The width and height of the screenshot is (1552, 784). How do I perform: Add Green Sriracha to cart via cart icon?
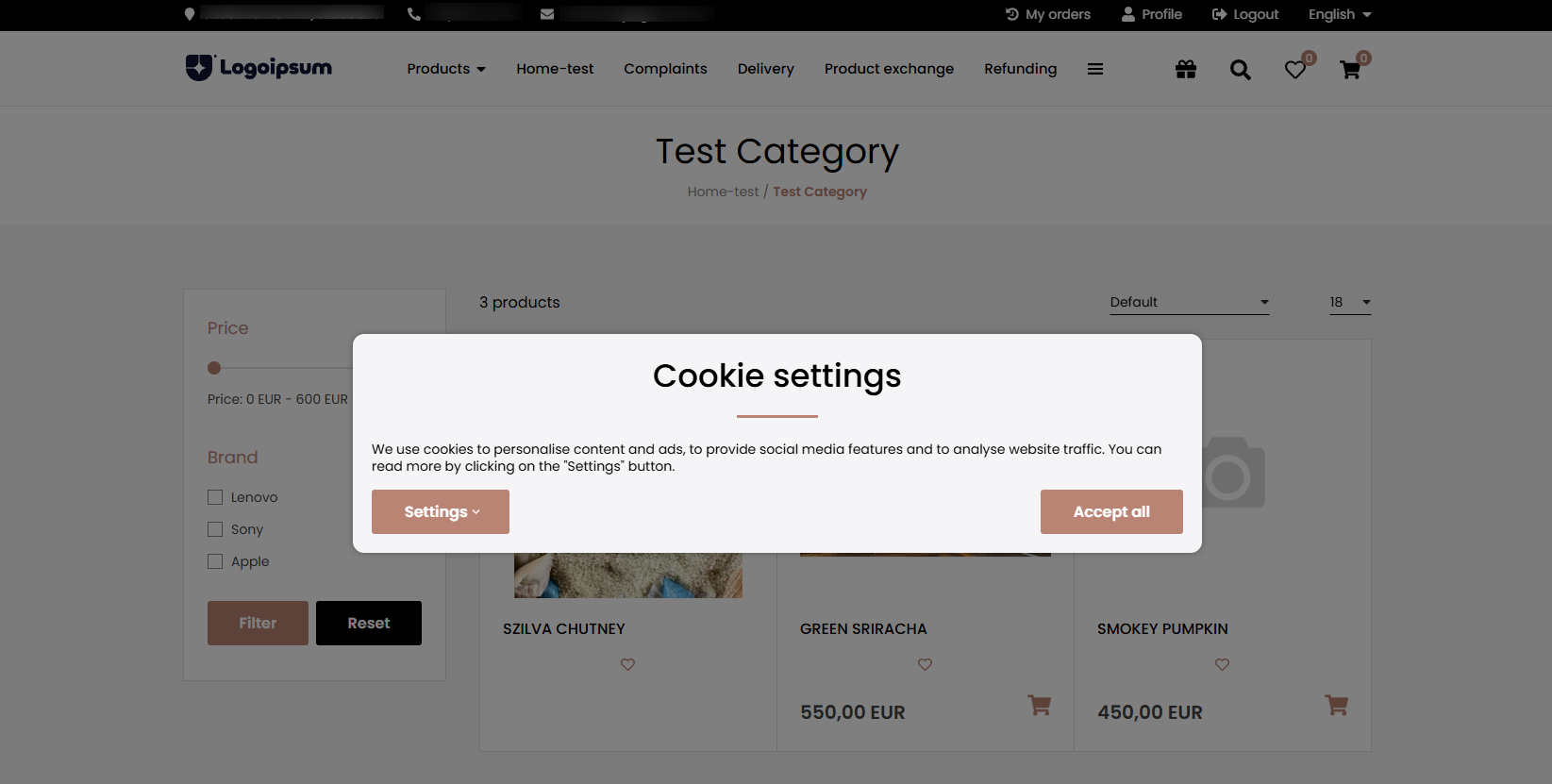coord(1039,705)
